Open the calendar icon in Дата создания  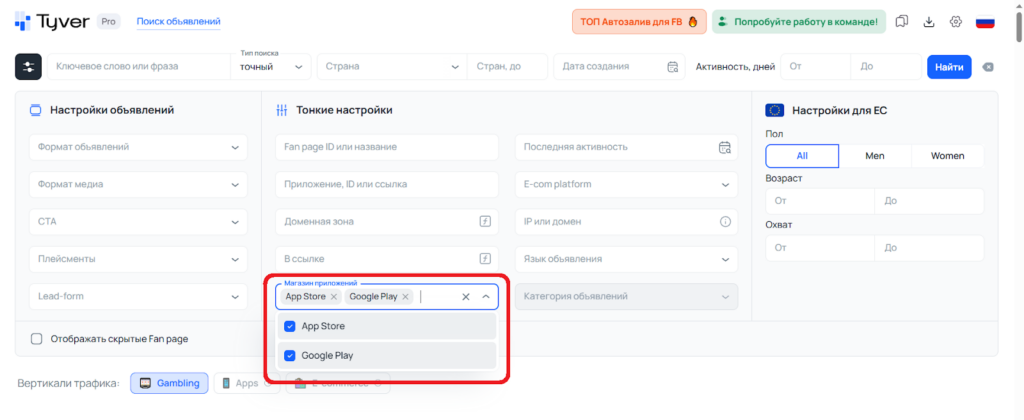(x=673, y=67)
